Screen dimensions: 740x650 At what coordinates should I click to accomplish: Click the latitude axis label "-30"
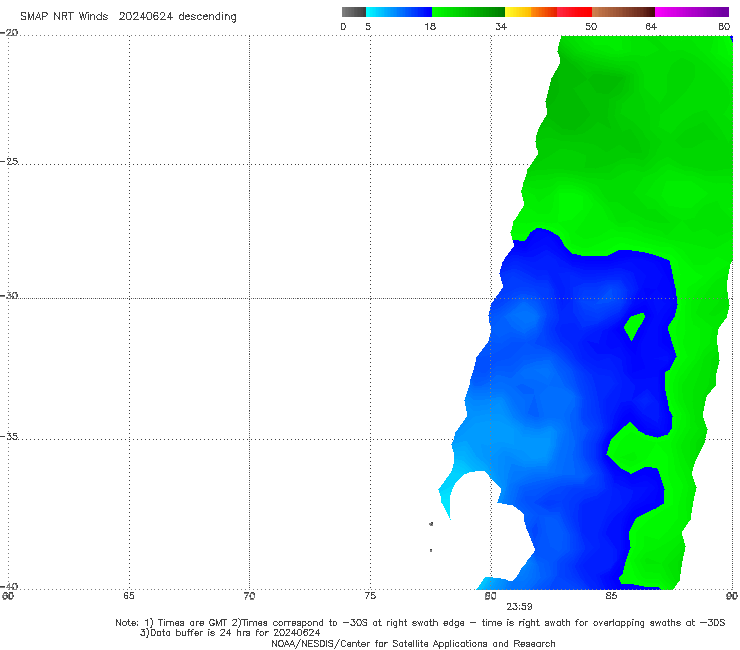click(9, 295)
